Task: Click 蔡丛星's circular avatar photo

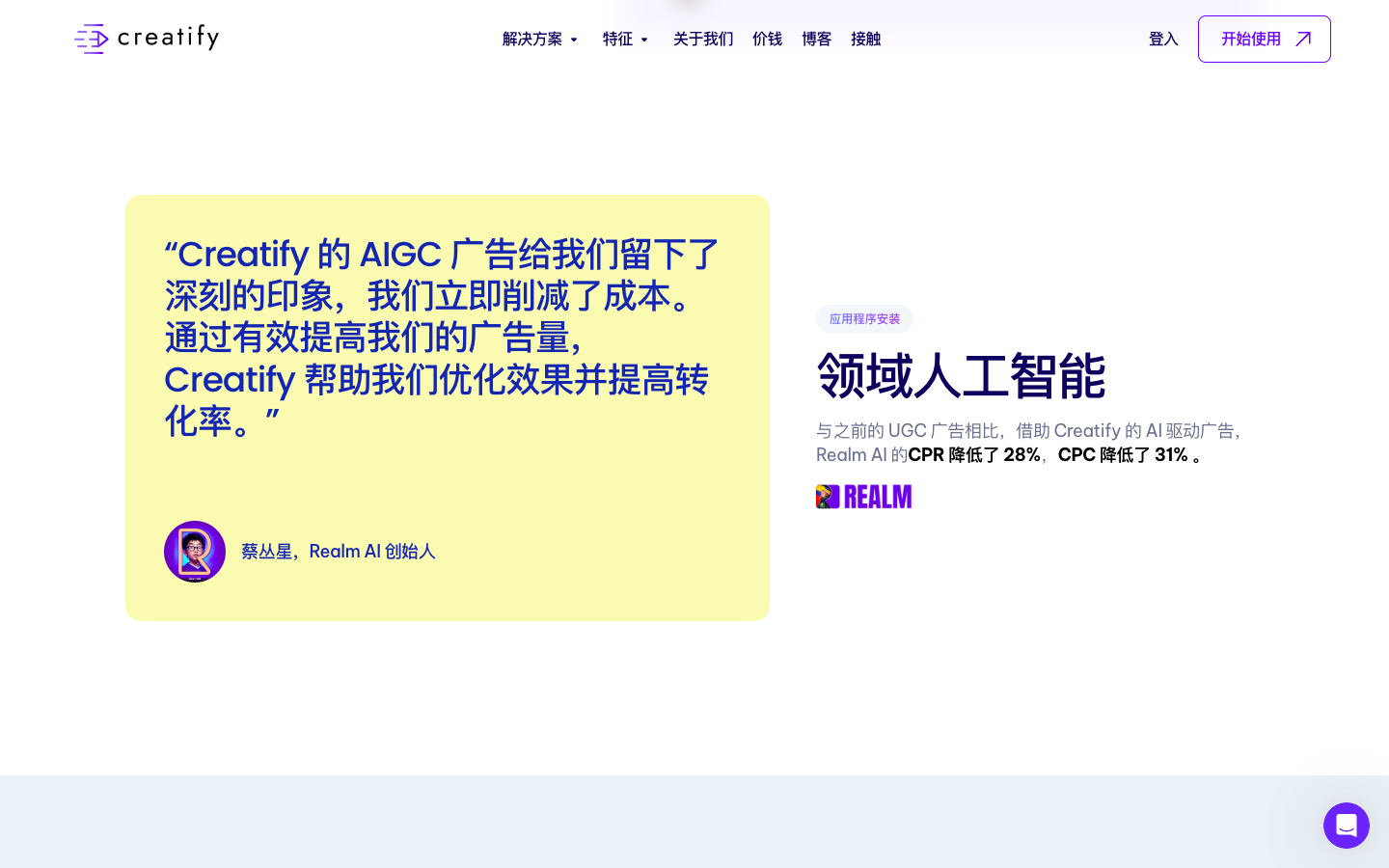Action: (x=195, y=552)
